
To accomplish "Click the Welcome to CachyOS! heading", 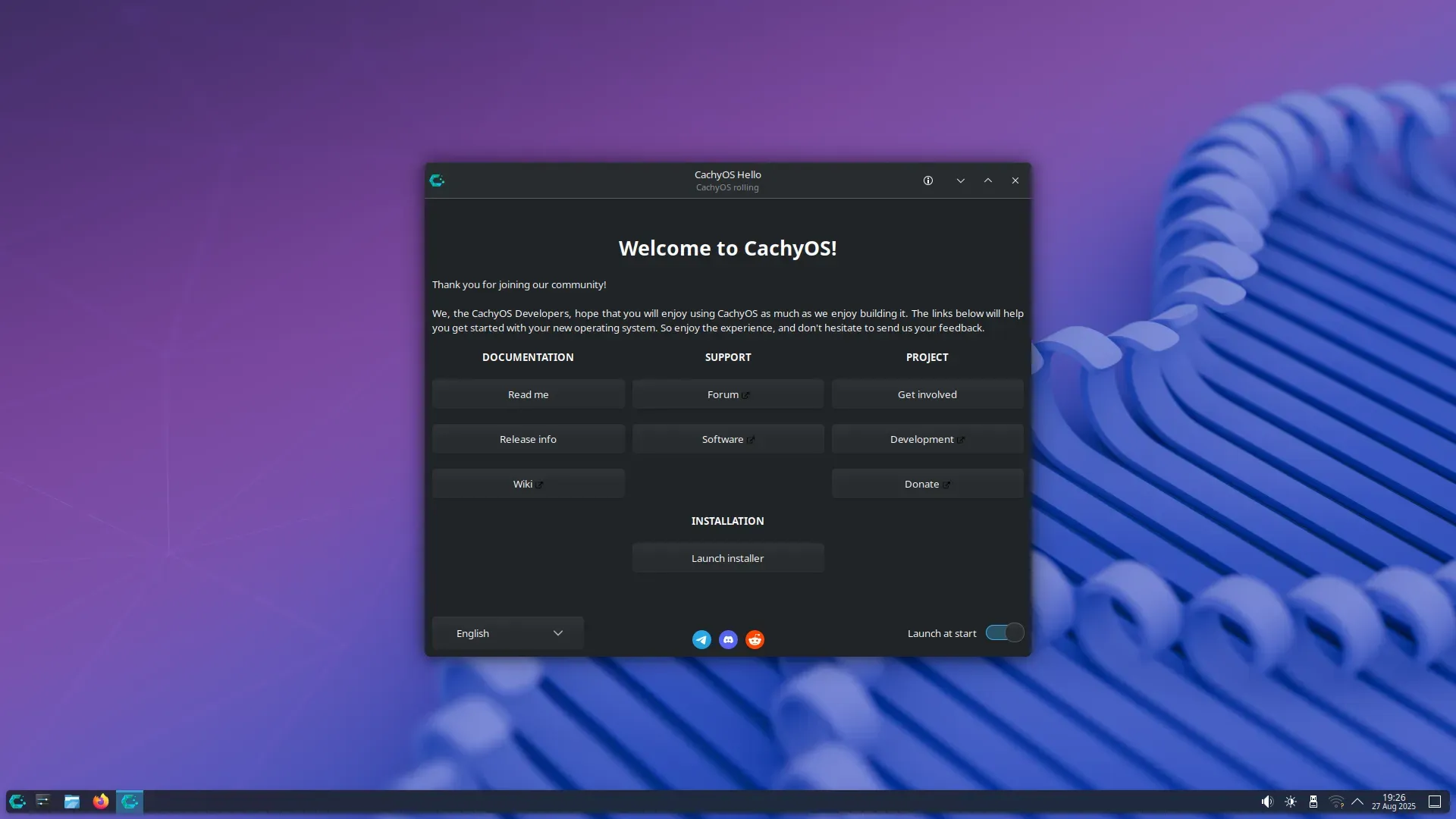I will click(728, 248).
